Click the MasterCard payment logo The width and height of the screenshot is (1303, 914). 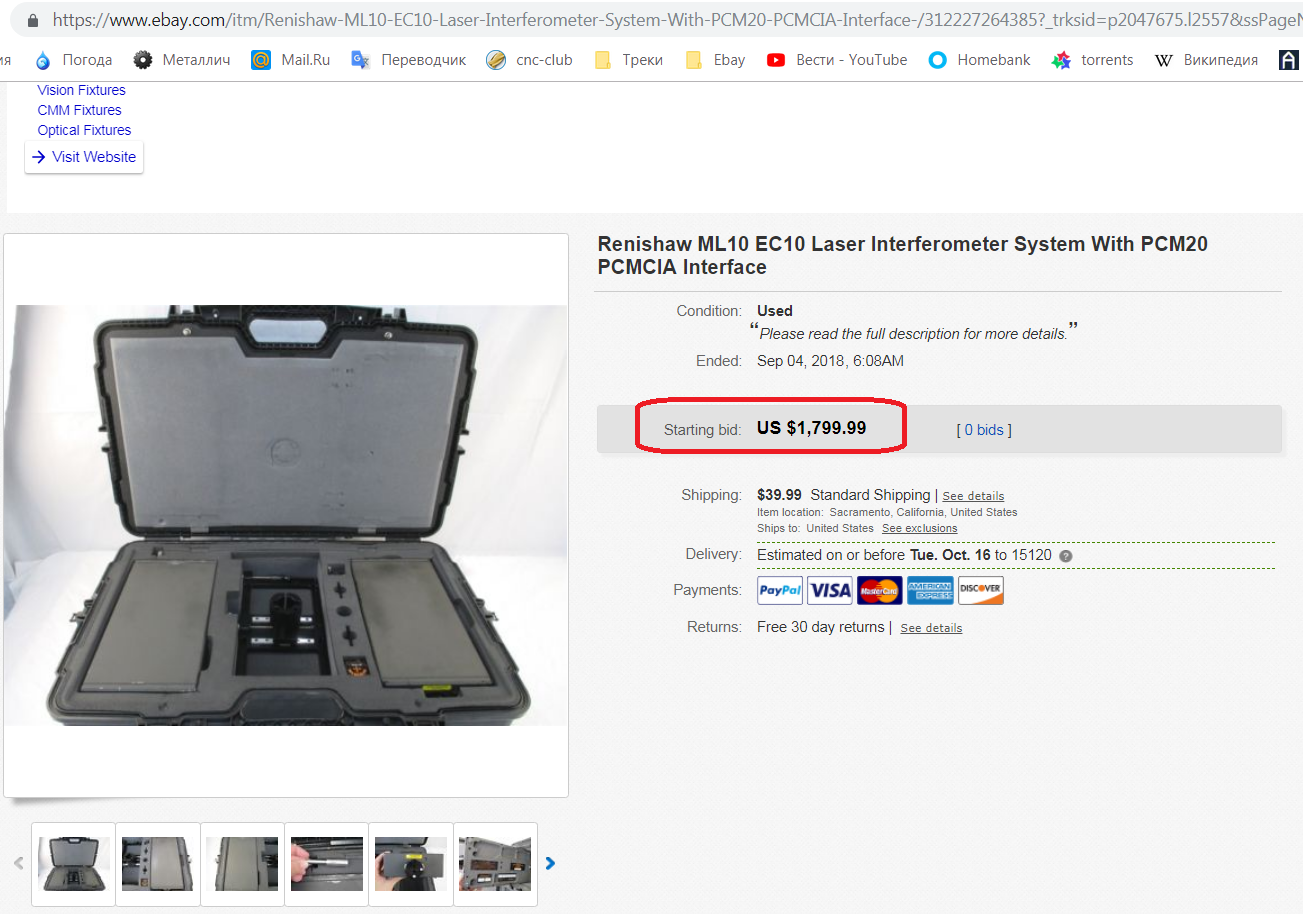tap(880, 590)
